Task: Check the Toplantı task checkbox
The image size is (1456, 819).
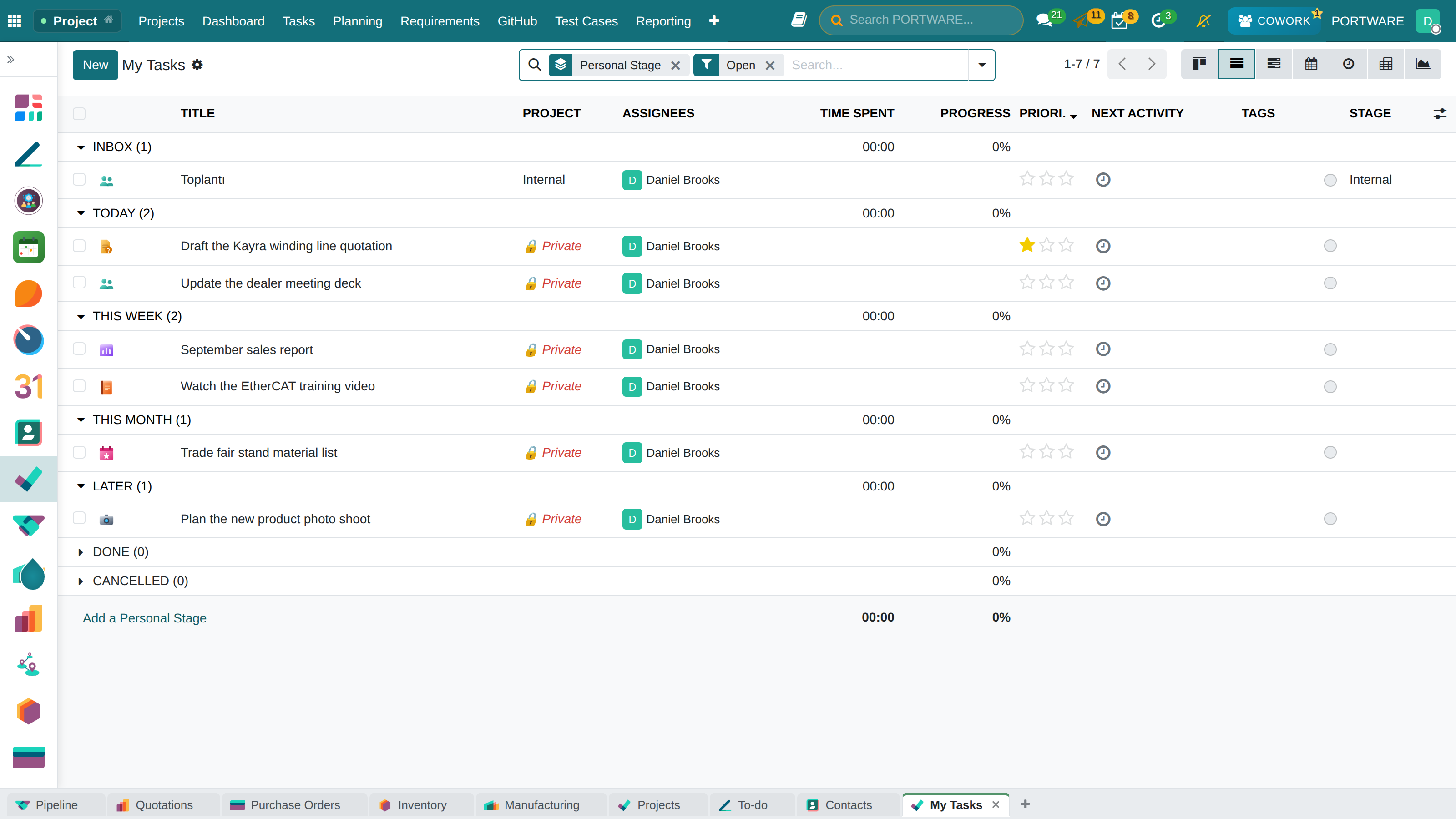Action: pyautogui.click(x=79, y=179)
